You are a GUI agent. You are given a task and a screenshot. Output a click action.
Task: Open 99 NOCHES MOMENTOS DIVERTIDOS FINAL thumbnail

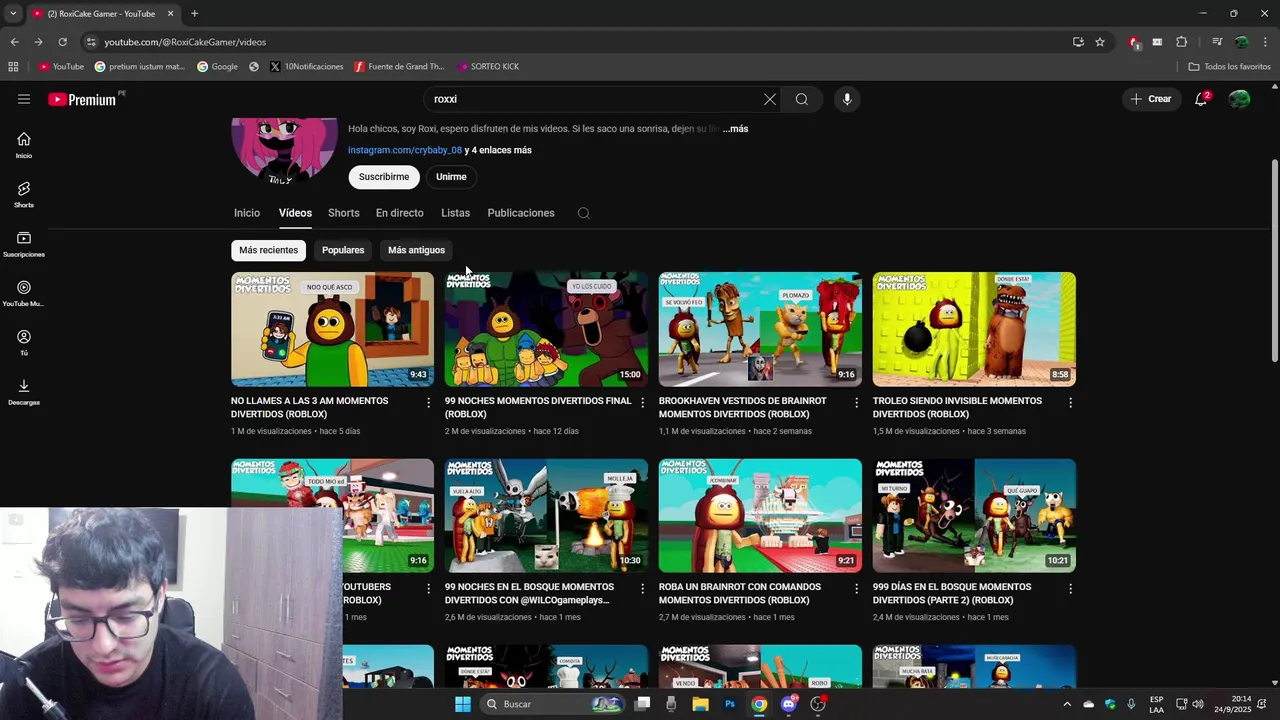click(546, 329)
